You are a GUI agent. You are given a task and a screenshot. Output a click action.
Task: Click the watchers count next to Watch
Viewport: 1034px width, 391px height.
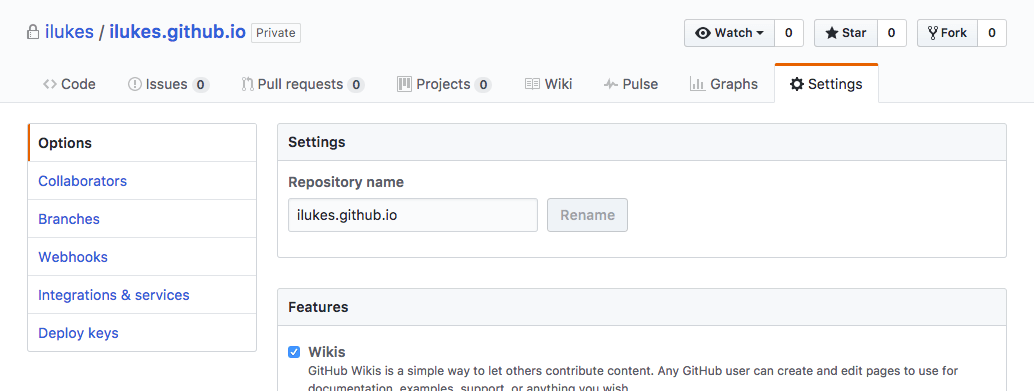coord(789,33)
